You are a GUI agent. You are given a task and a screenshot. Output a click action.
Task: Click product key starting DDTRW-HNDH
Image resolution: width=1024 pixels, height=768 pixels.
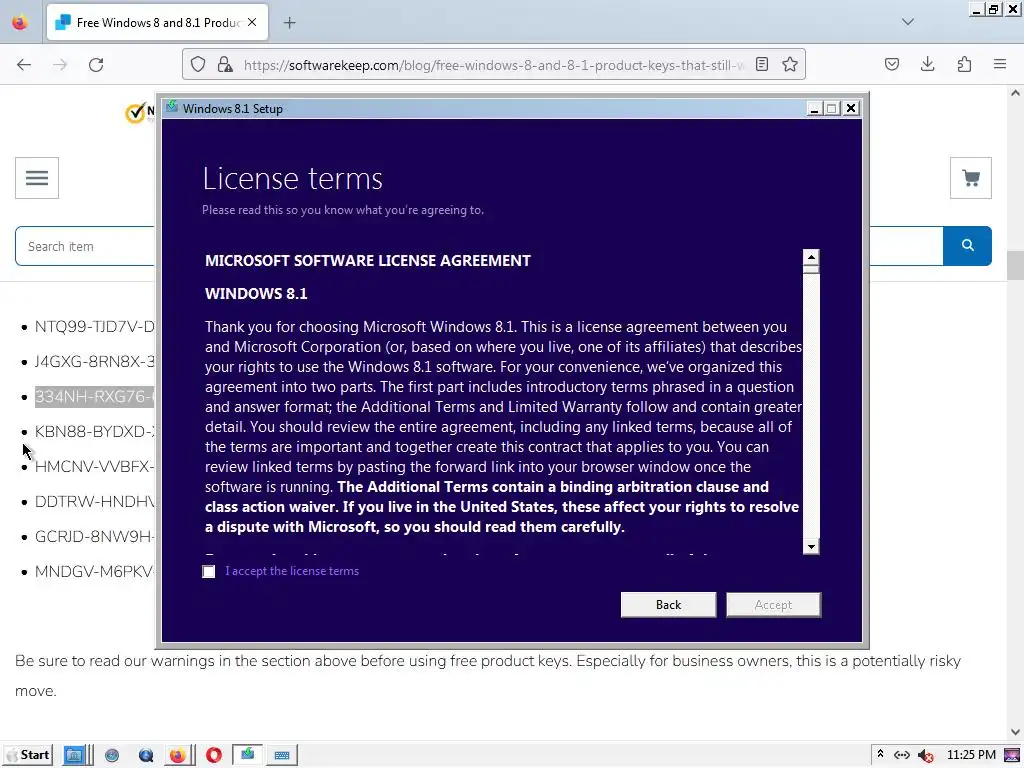click(95, 502)
